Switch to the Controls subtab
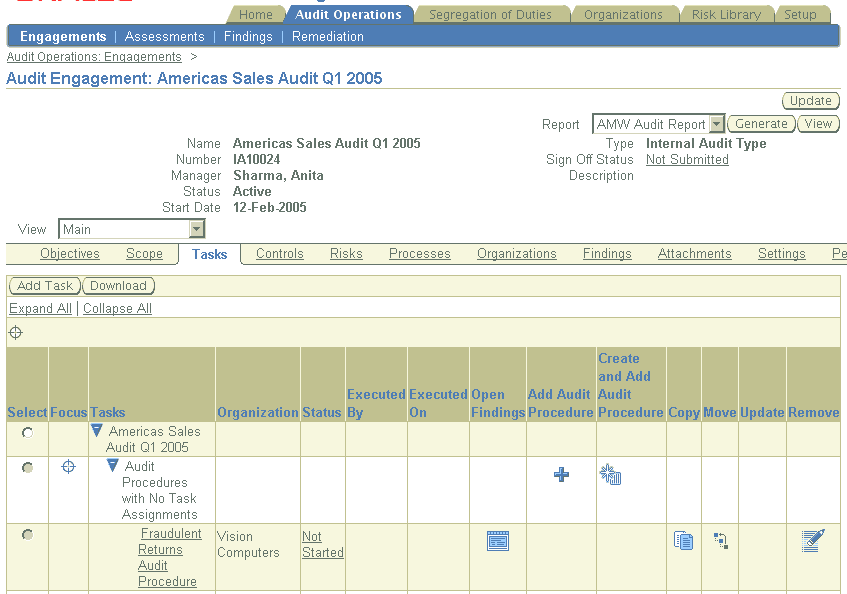 click(280, 254)
